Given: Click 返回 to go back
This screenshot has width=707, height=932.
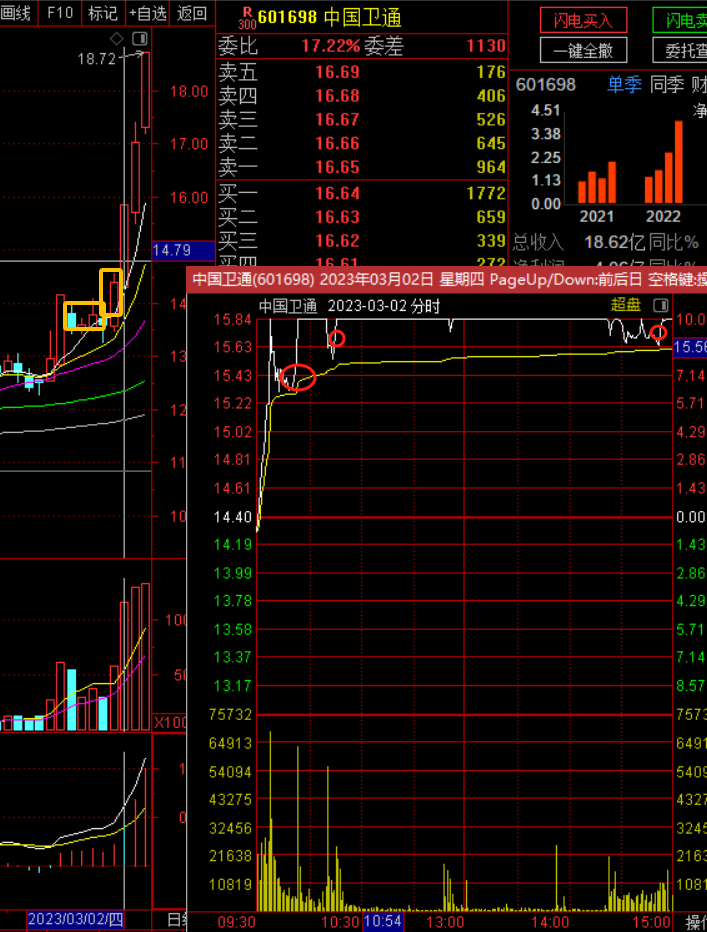Looking at the screenshot, I should [x=192, y=12].
